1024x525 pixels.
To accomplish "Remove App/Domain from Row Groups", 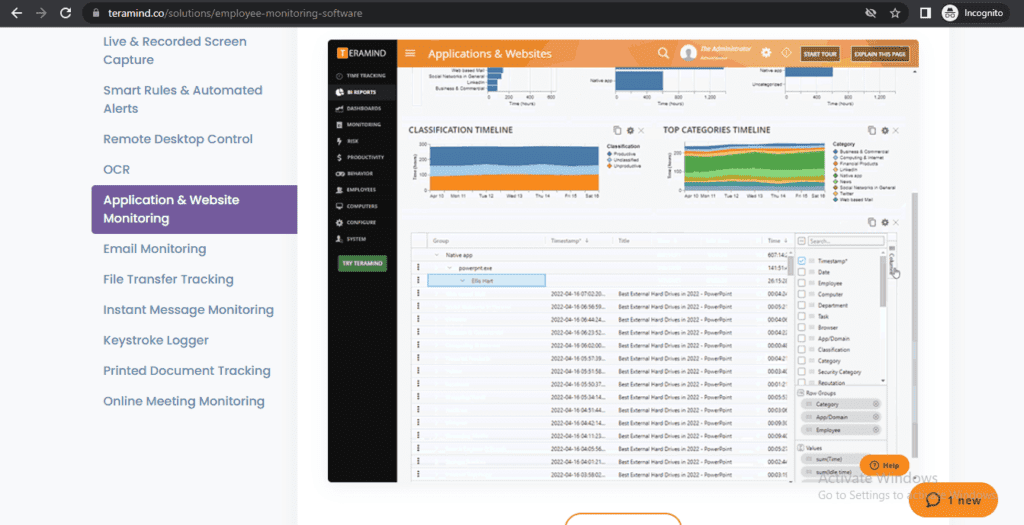I will click(876, 417).
